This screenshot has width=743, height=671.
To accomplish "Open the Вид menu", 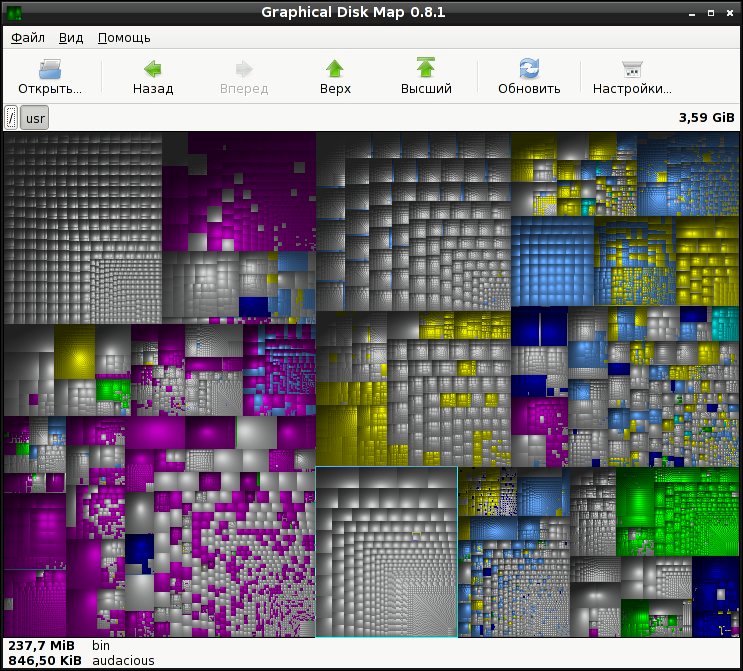I will click(71, 38).
